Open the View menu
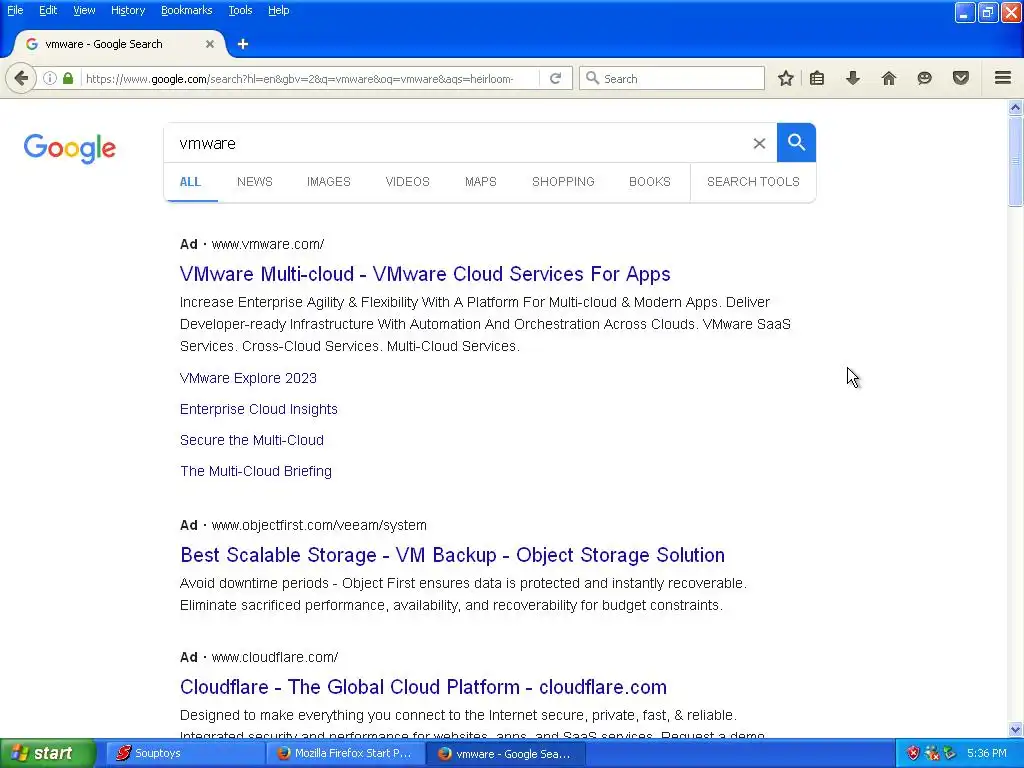The width and height of the screenshot is (1024, 768). click(x=84, y=10)
